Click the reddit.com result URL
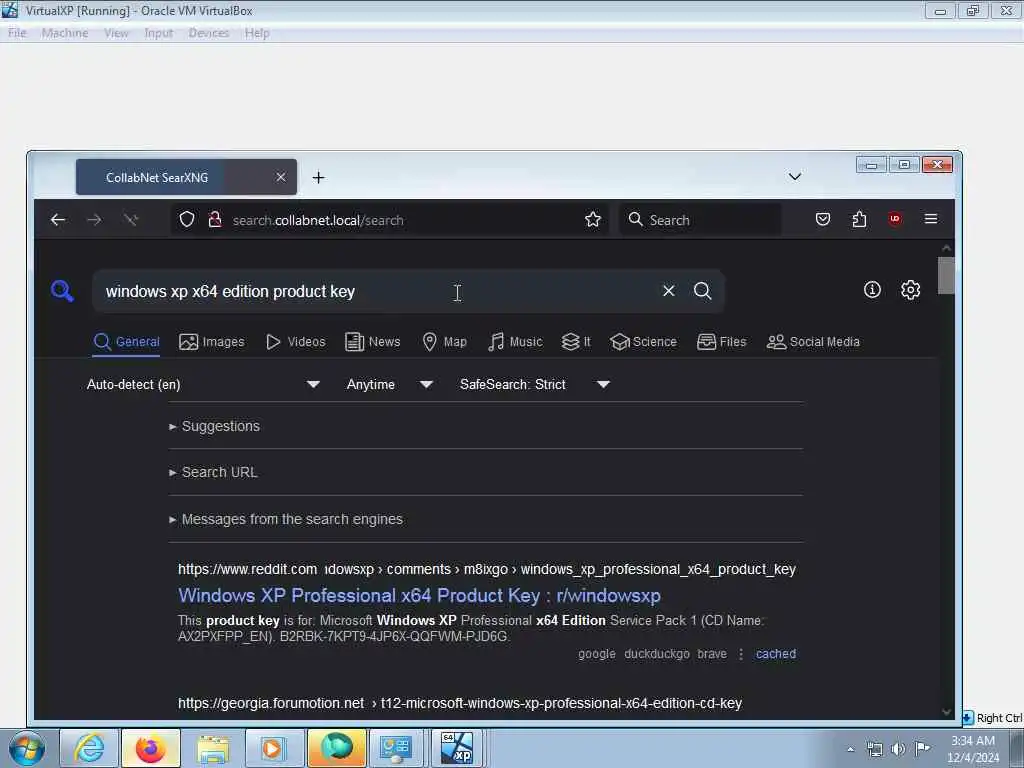Viewport: 1024px width, 768px height. click(x=487, y=569)
